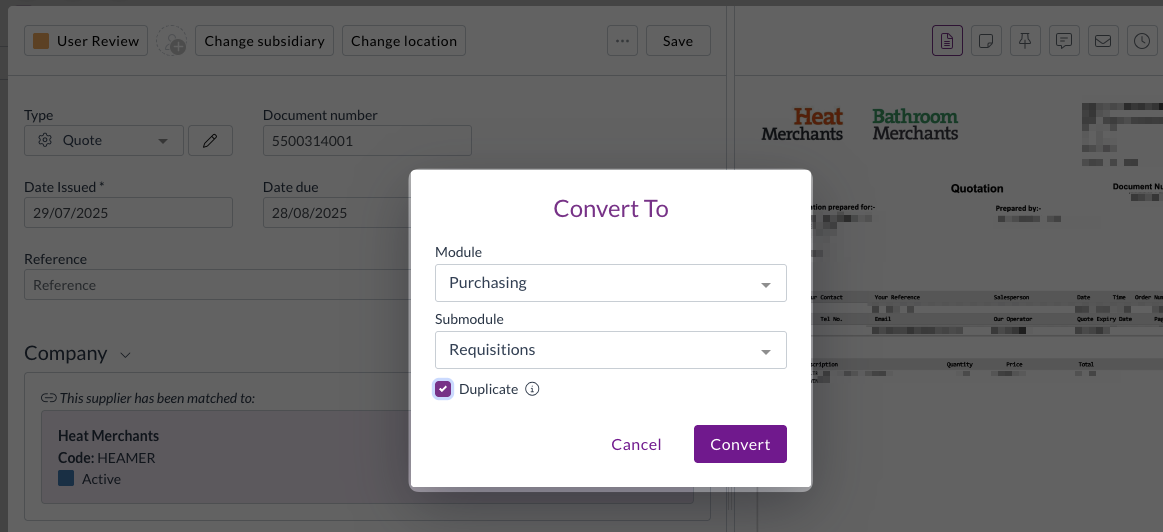Click the Convert button
The image size is (1163, 532).
pyautogui.click(x=740, y=444)
